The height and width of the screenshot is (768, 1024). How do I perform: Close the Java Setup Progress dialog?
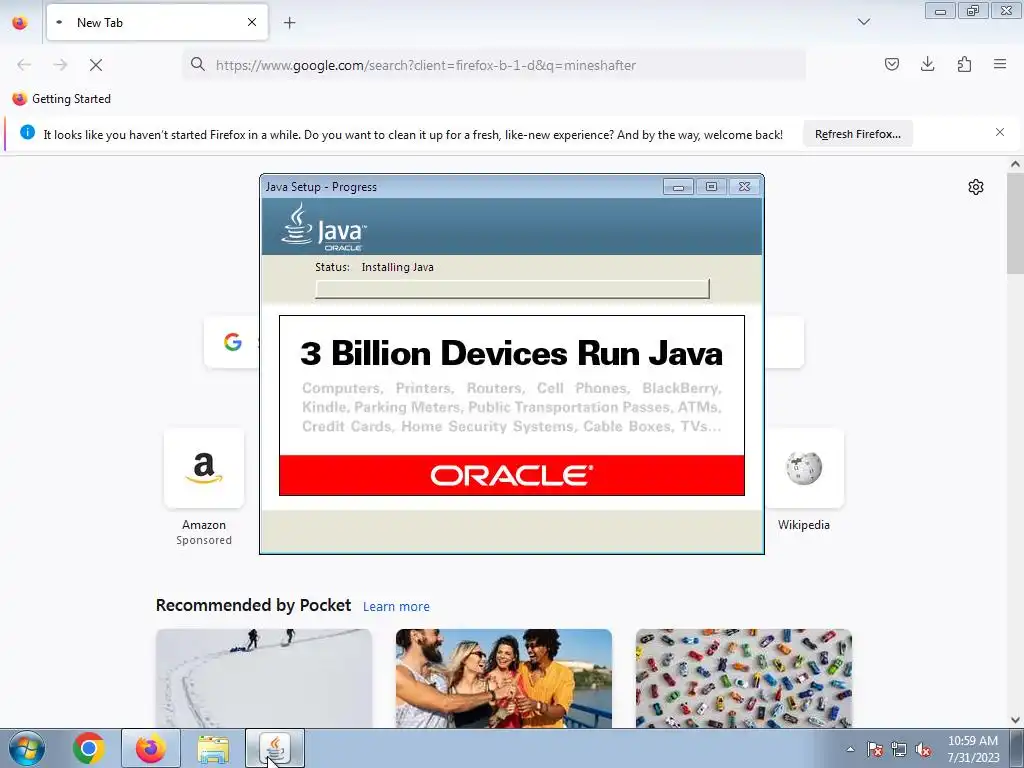pyautogui.click(x=744, y=187)
